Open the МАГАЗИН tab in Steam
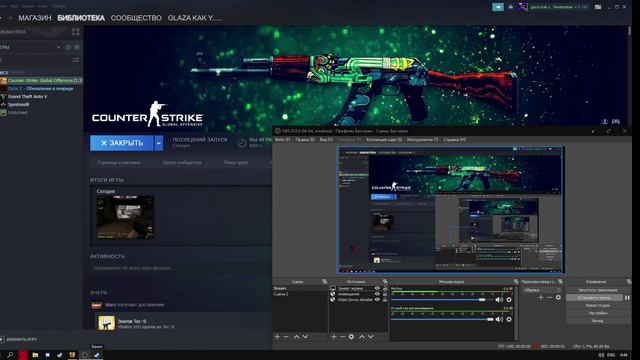 click(35, 18)
